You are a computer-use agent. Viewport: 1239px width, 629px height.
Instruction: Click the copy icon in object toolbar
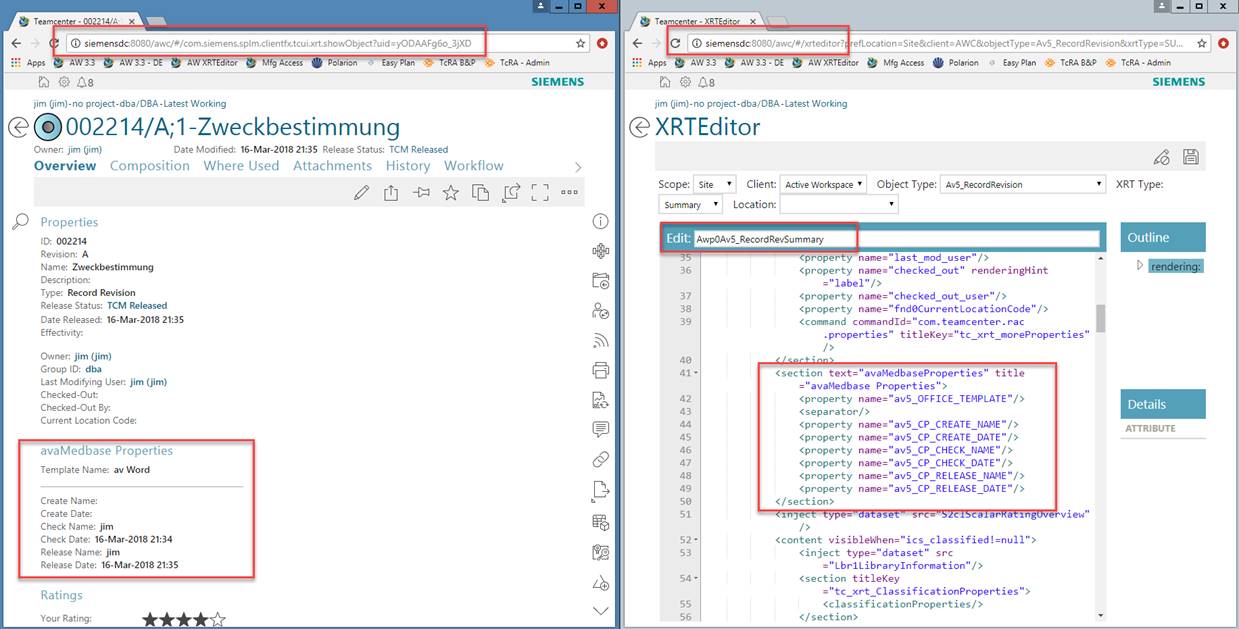coord(481,193)
